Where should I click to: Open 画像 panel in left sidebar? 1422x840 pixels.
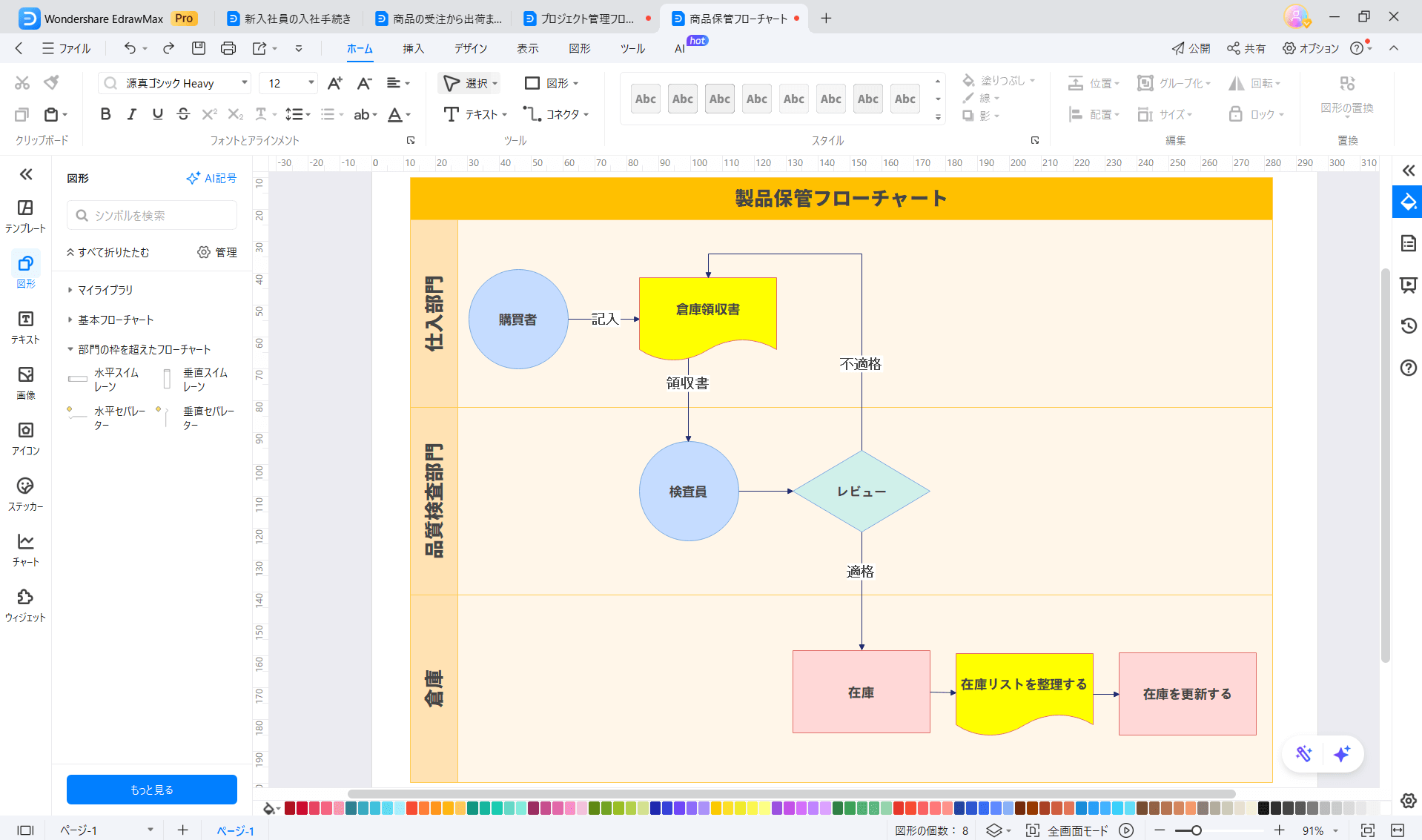pyautogui.click(x=25, y=383)
